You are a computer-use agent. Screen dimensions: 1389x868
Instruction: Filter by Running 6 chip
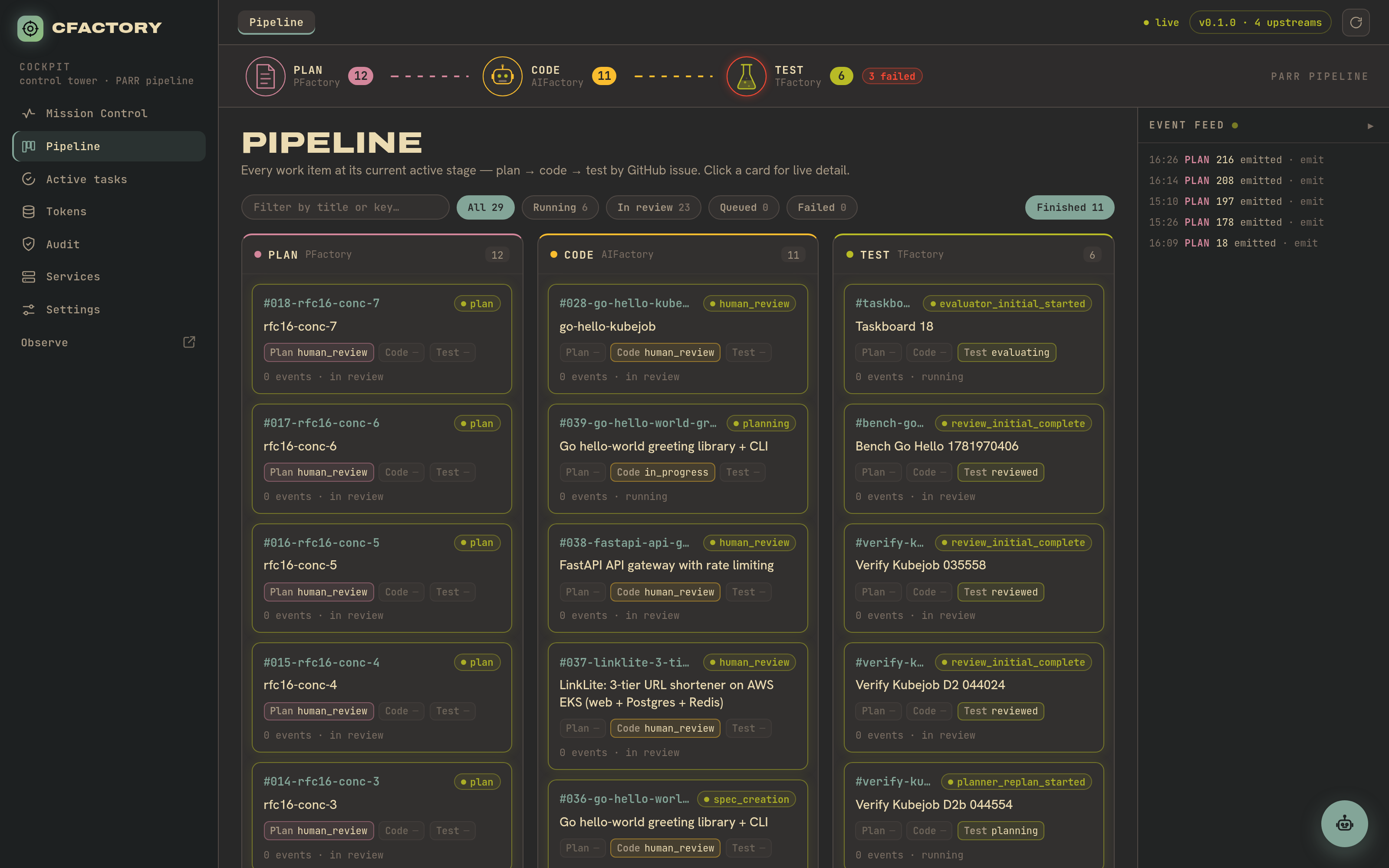point(560,207)
